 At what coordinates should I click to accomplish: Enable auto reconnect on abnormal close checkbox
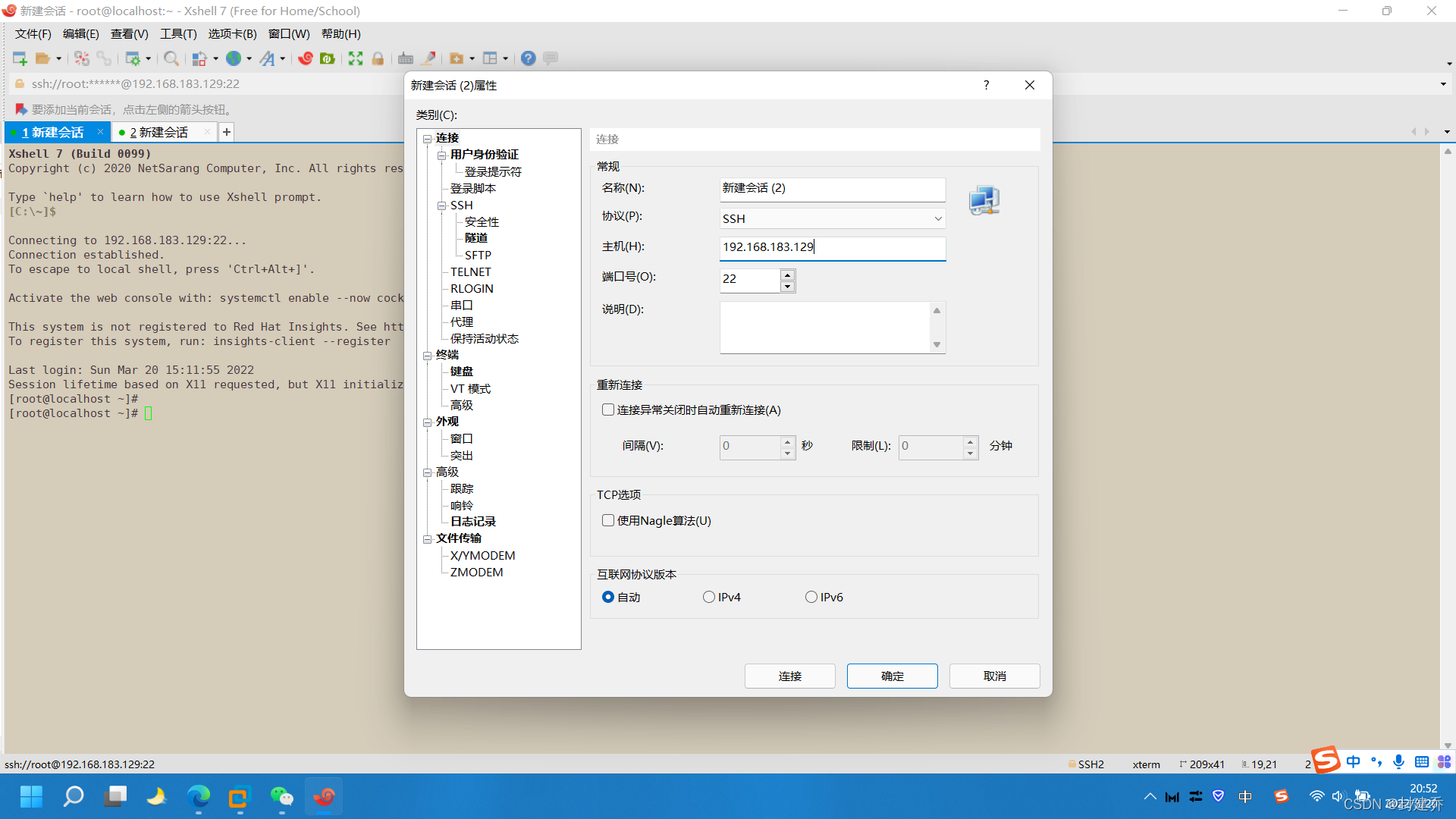608,409
